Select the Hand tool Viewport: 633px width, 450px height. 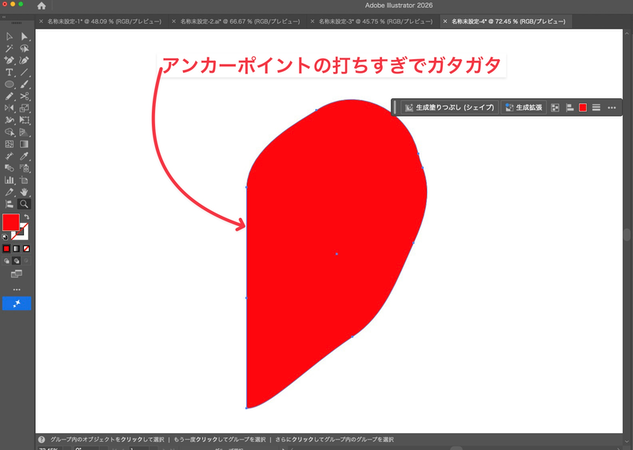click(x=24, y=192)
